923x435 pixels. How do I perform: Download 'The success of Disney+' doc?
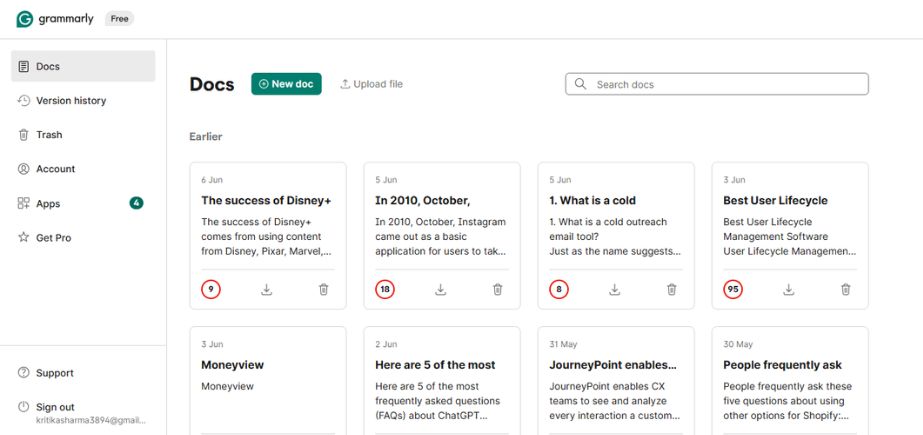267,290
